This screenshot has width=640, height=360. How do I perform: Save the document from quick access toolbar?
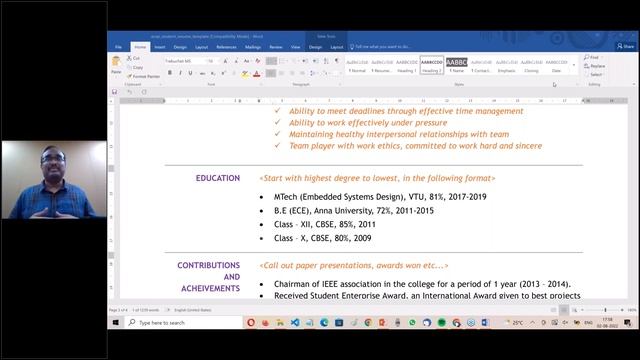[x=115, y=92]
